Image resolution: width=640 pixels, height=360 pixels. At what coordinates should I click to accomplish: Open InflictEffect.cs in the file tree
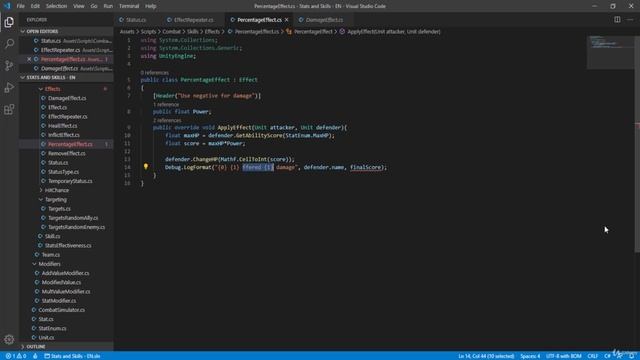tap(64, 135)
